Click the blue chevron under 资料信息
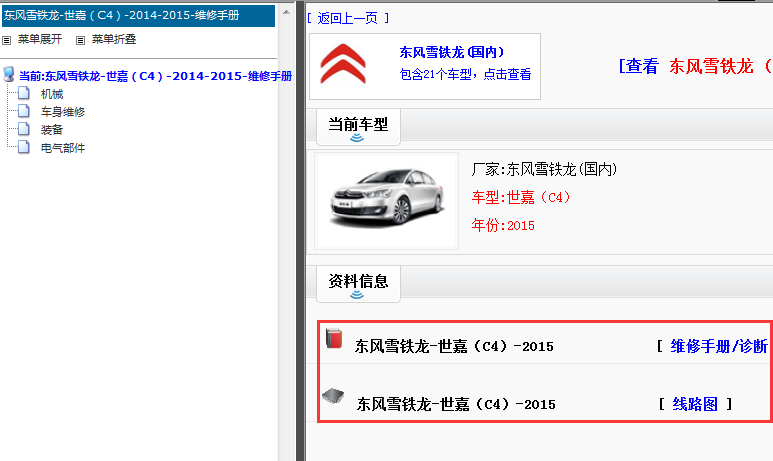The image size is (773, 461). [357, 295]
